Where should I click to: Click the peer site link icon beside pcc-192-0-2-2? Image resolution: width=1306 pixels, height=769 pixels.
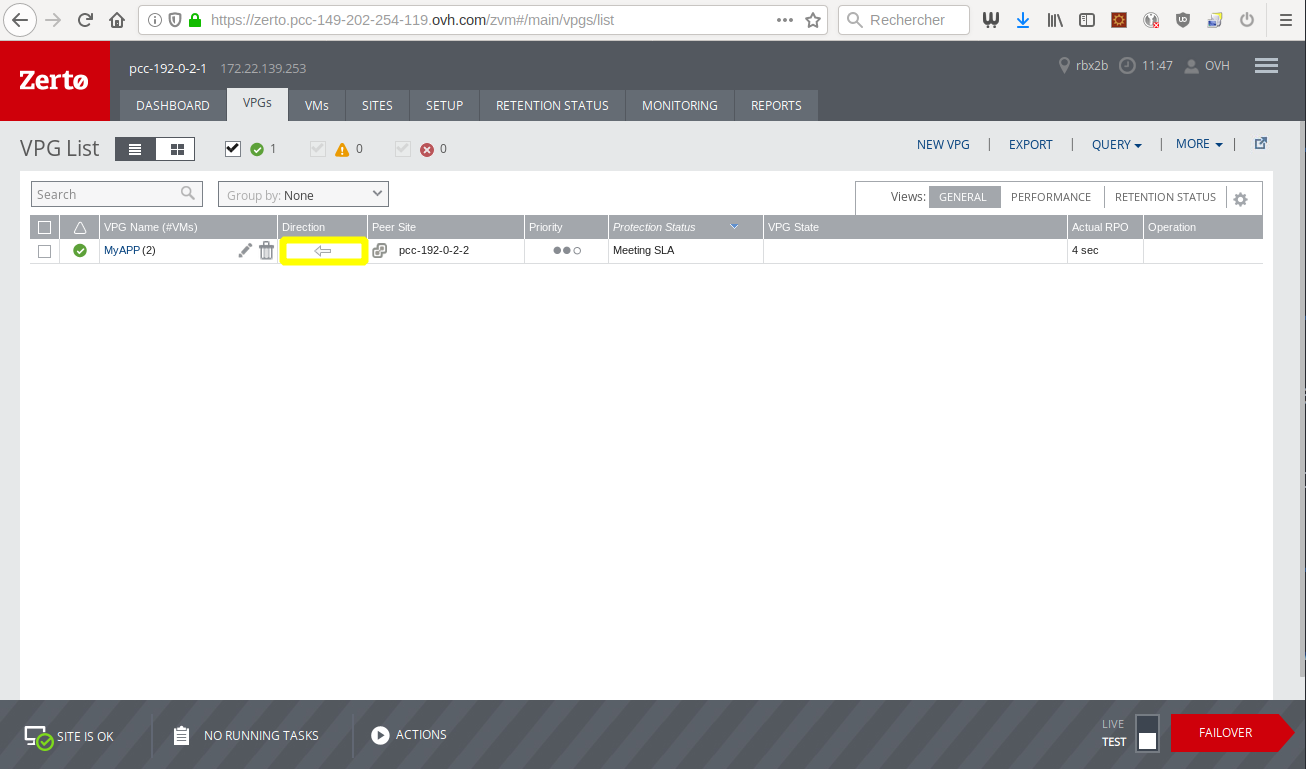[x=379, y=250]
